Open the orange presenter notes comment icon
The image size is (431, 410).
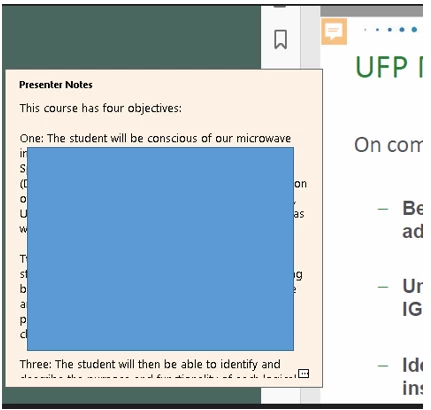tap(334, 32)
